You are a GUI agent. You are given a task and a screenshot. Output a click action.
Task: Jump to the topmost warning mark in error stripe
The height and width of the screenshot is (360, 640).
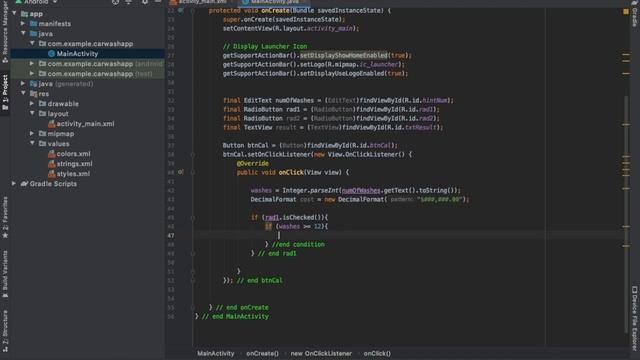[x=626, y=54]
